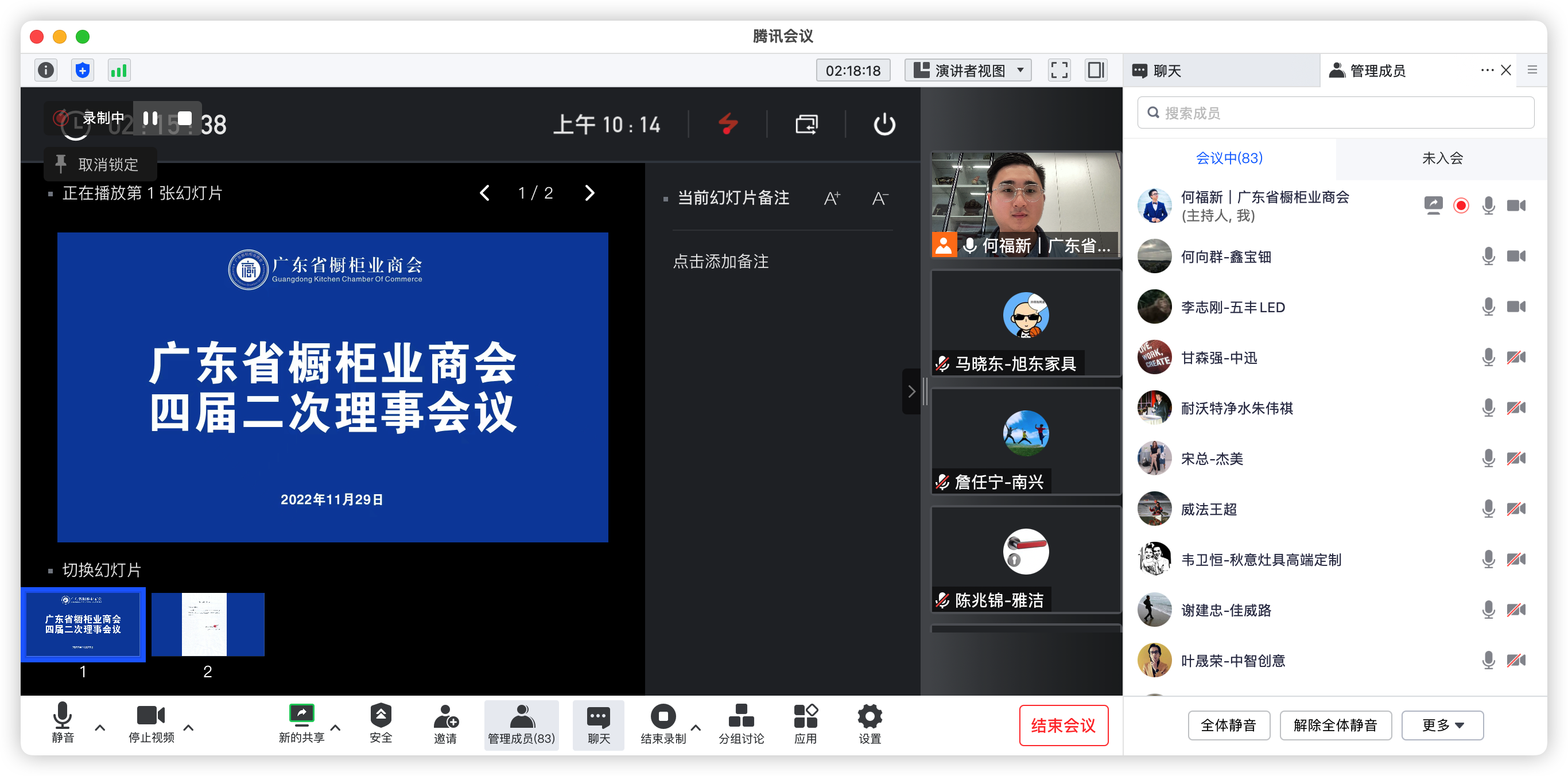Click 结束会议 end meeting button
This screenshot has width=1568, height=776.
[x=1063, y=725]
